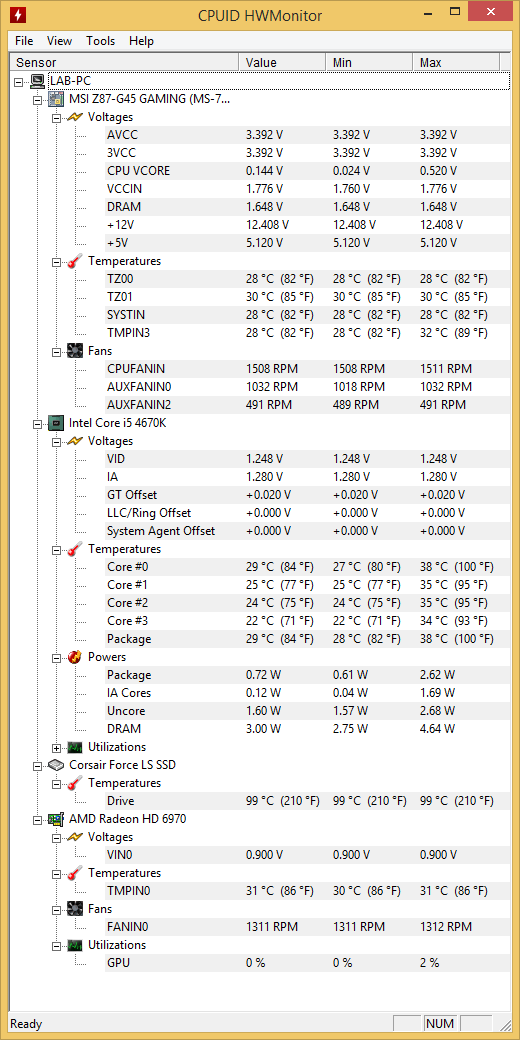520x1040 pixels.
Task: Open the Help menu
Action: [141, 40]
